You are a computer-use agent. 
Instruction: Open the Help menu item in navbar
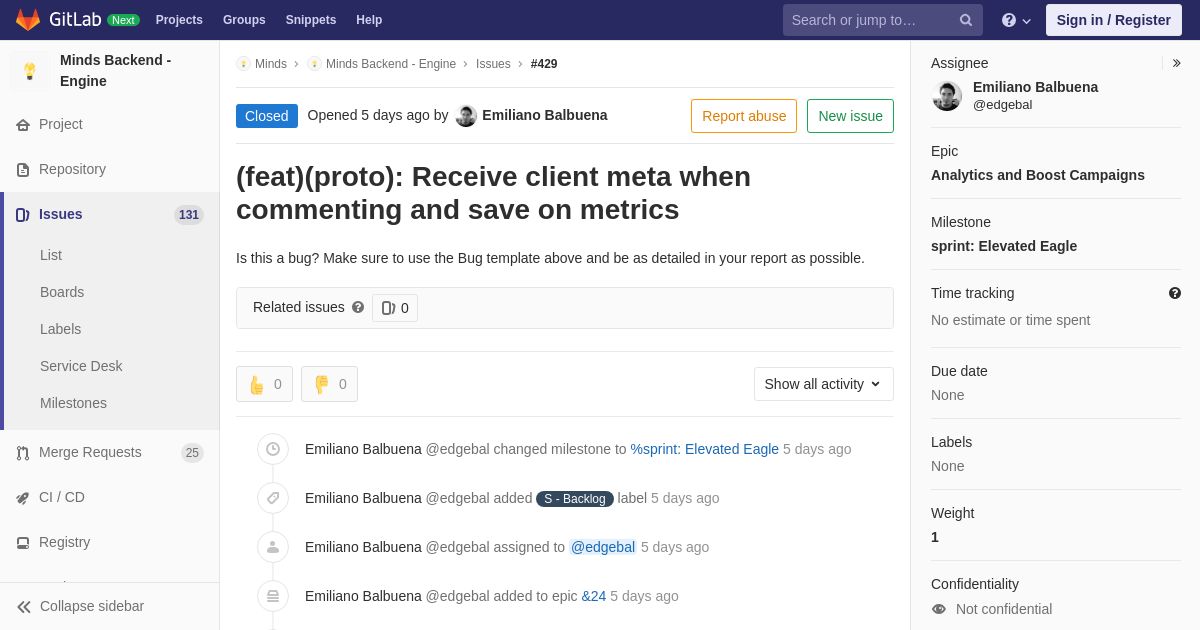pyautogui.click(x=369, y=20)
